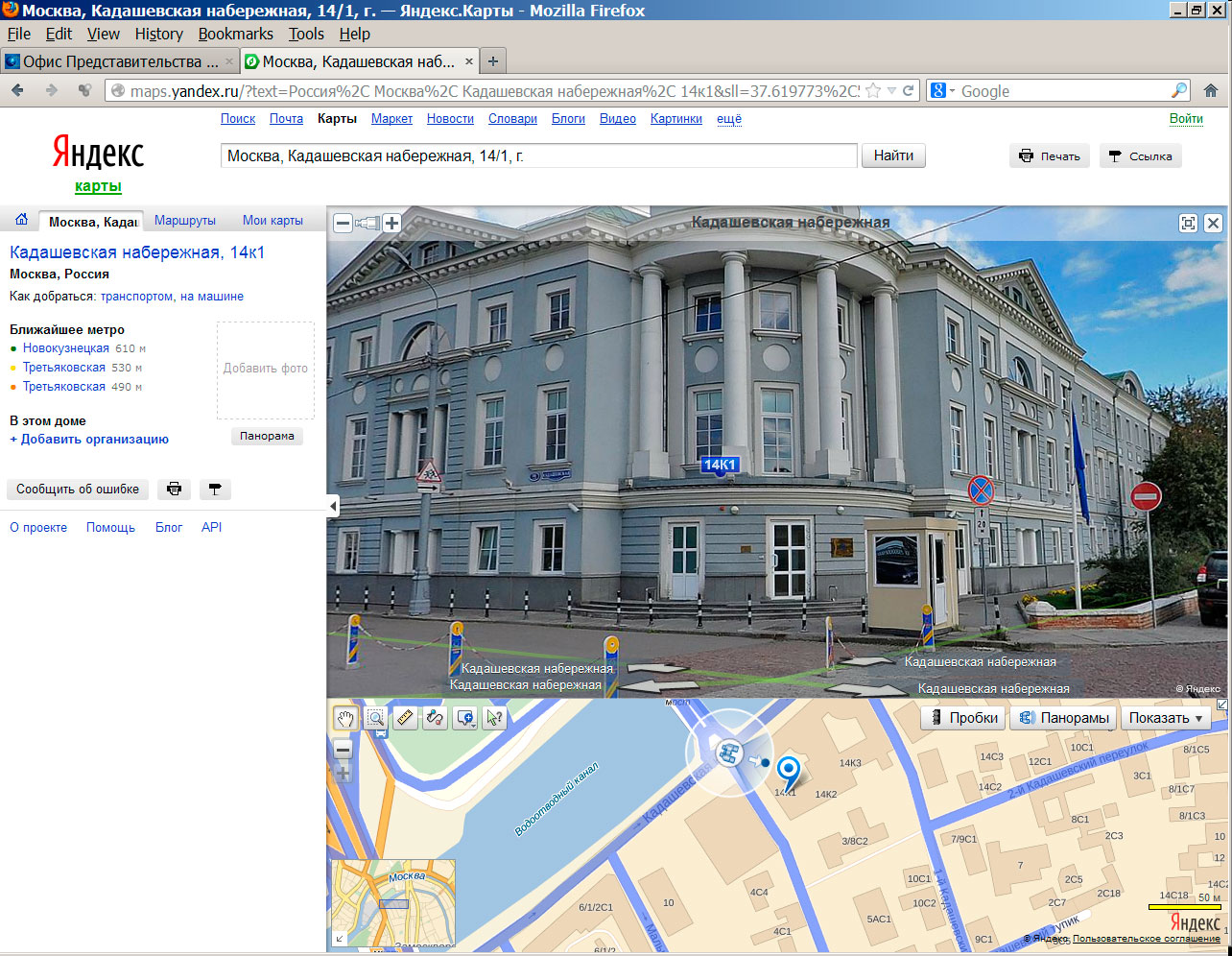The height and width of the screenshot is (956, 1232).
Task: Toggle the Пробки traffic layer
Action: 962,718
